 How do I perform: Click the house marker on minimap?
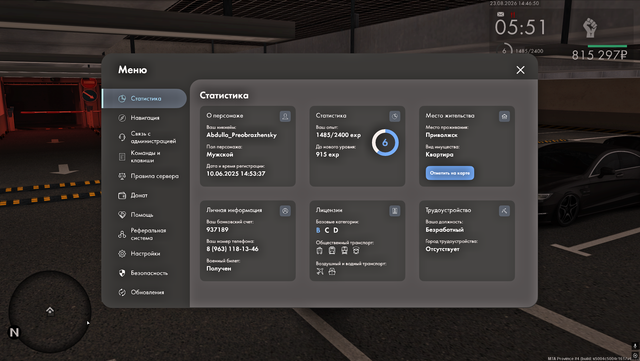point(50,310)
